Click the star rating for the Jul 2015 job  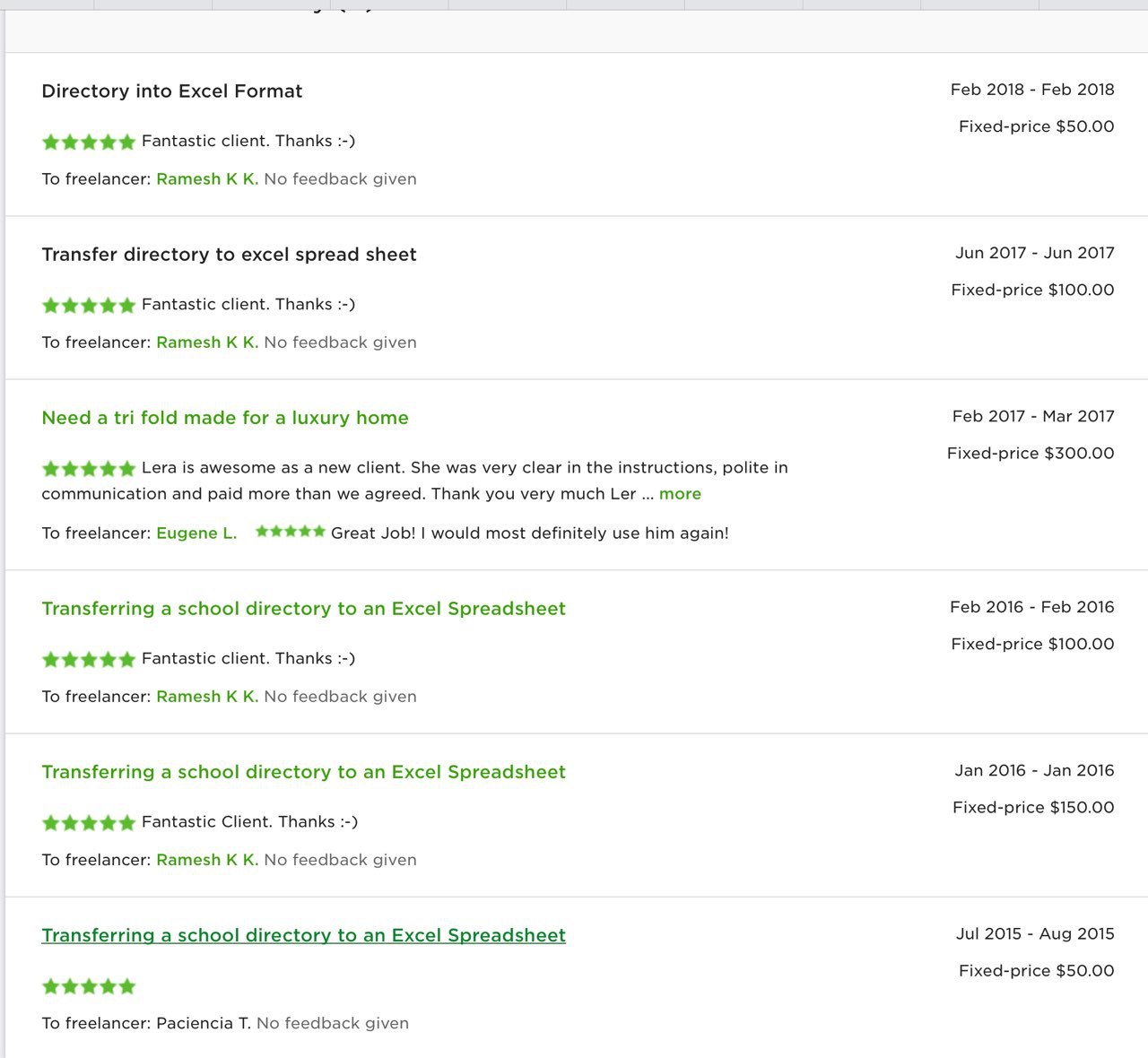pyautogui.click(x=88, y=986)
